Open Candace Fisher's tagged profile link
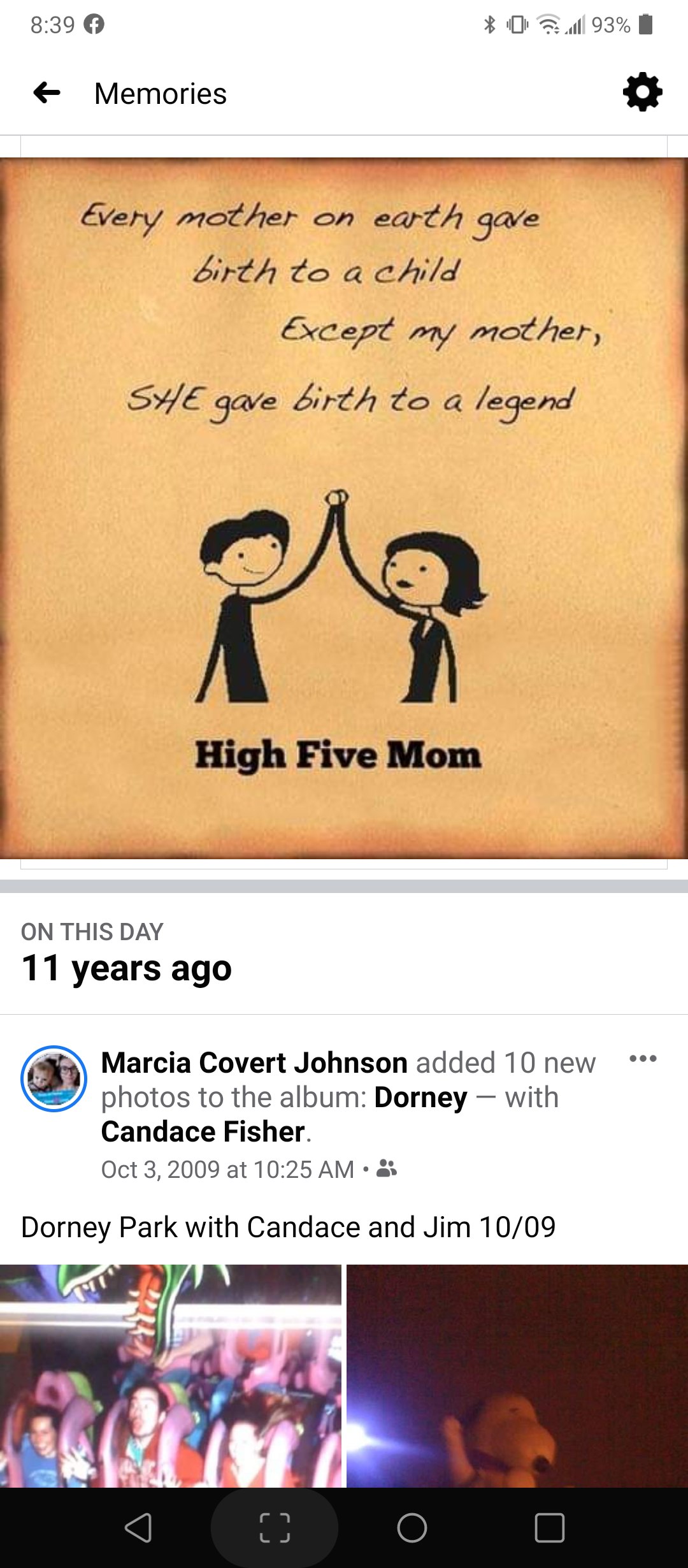The width and height of the screenshot is (688, 1568). (203, 1131)
